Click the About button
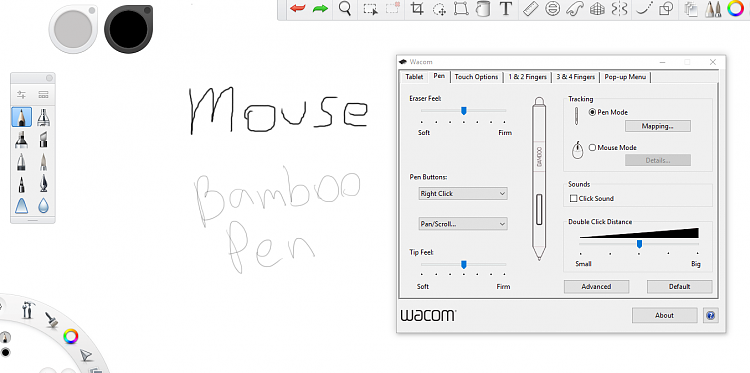Screen dimensions: 750x373 [x=664, y=316]
